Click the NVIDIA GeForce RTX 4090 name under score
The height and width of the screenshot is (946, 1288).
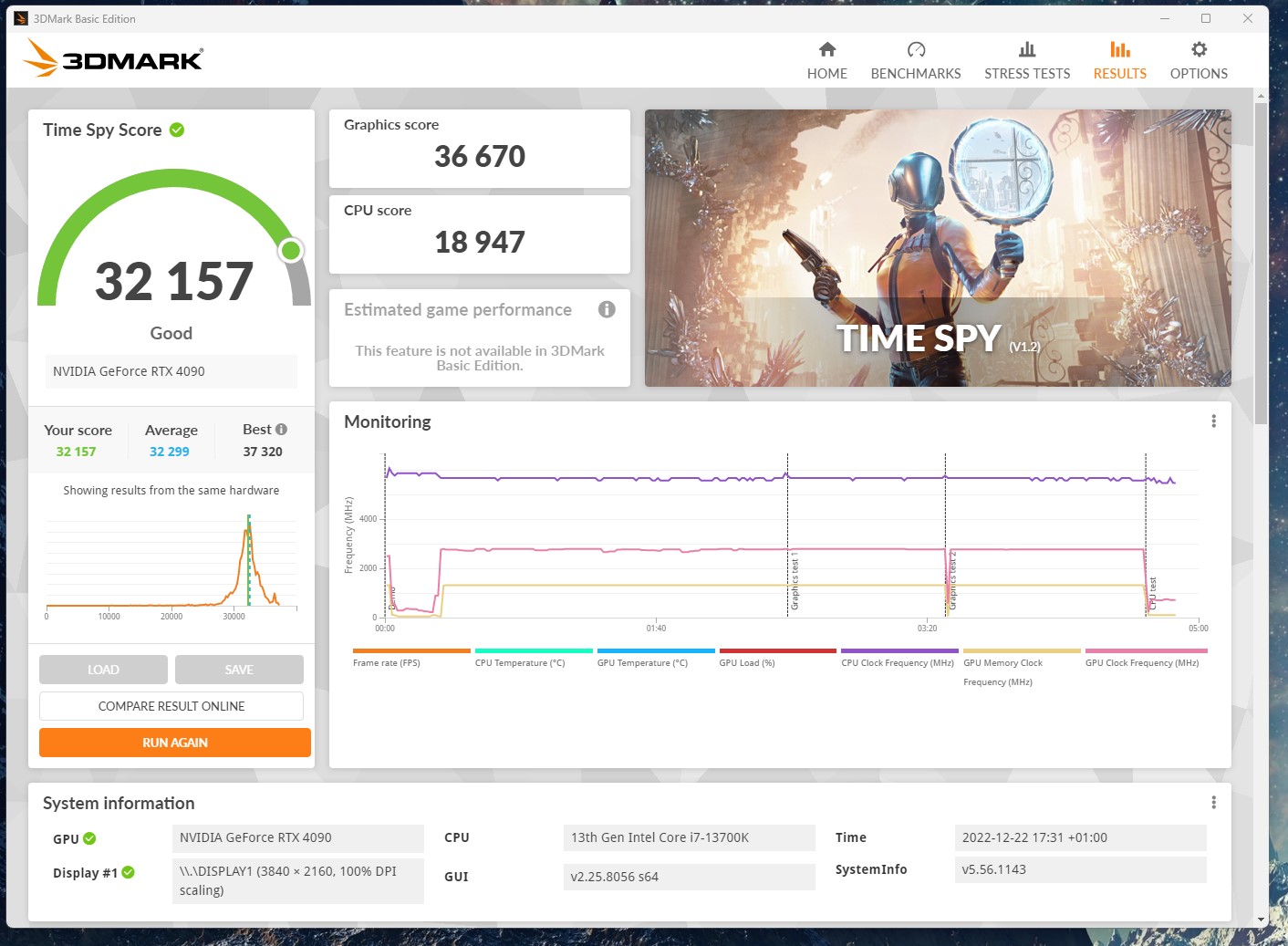pyautogui.click(x=171, y=371)
